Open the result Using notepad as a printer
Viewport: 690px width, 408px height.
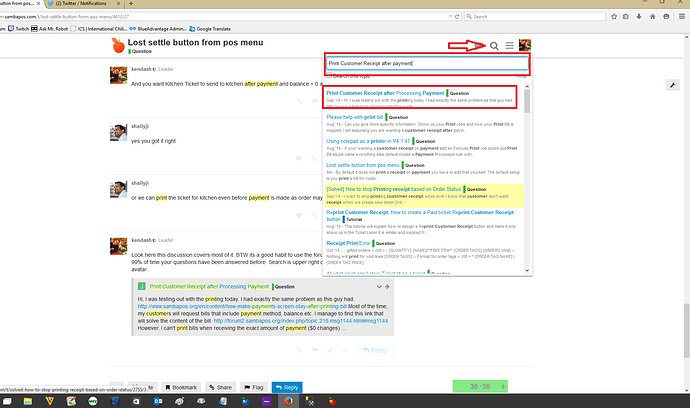[368, 141]
